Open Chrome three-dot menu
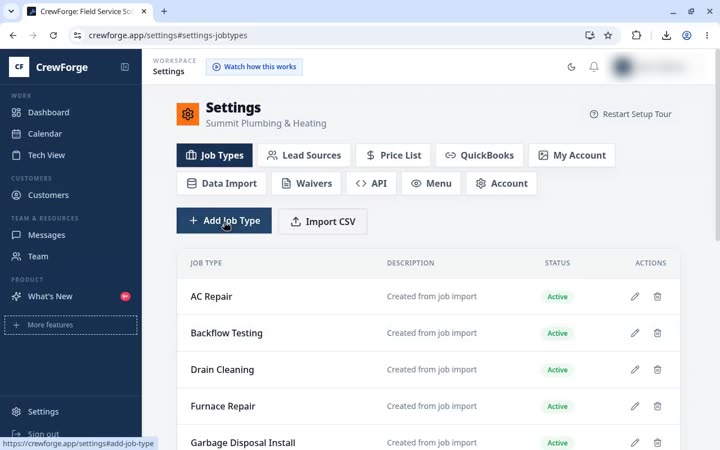Screen dimensions: 720x450 pos(707,35)
